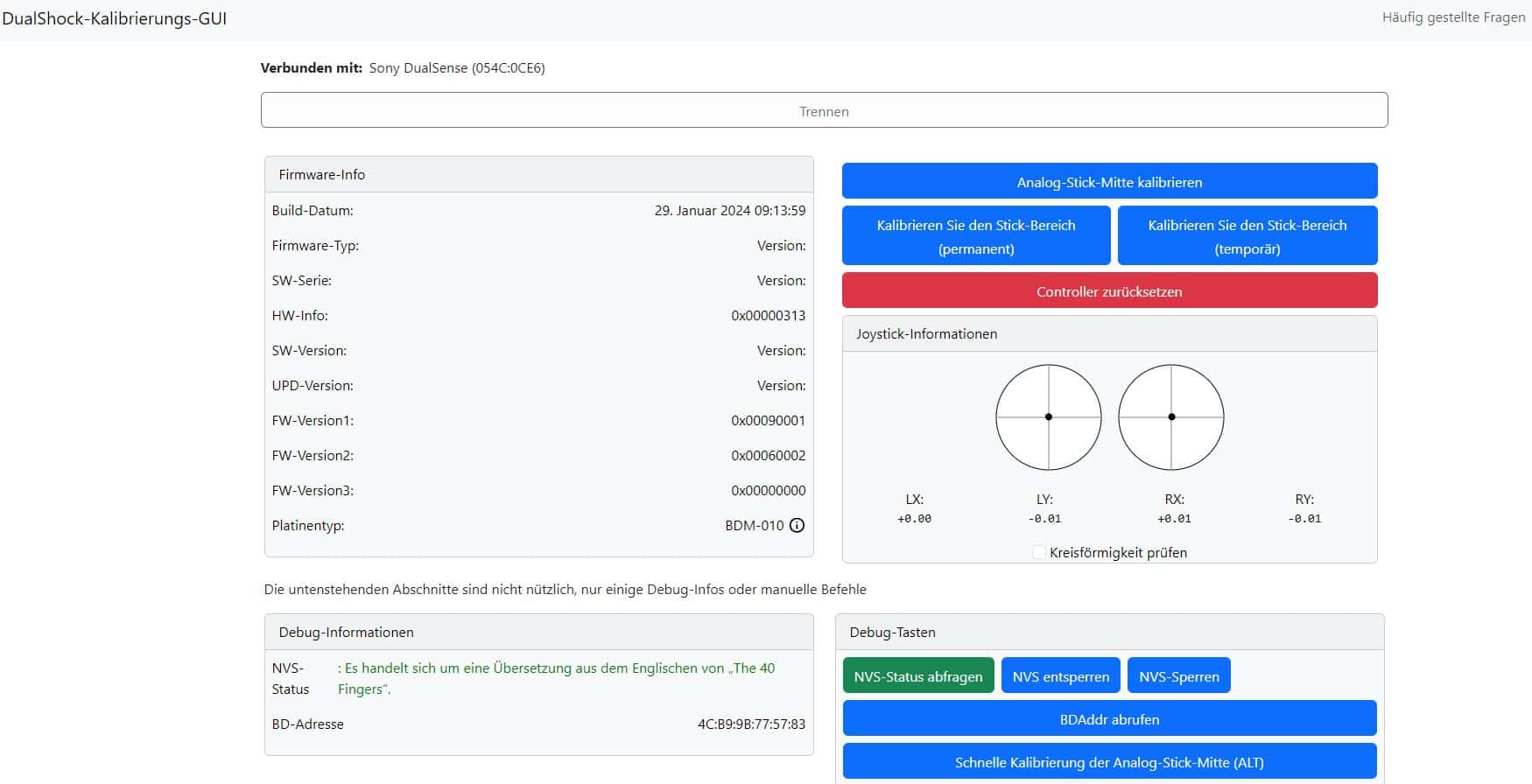Start permanent Stick-Bereich calibration
The width and height of the screenshot is (1532, 784).
(975, 236)
